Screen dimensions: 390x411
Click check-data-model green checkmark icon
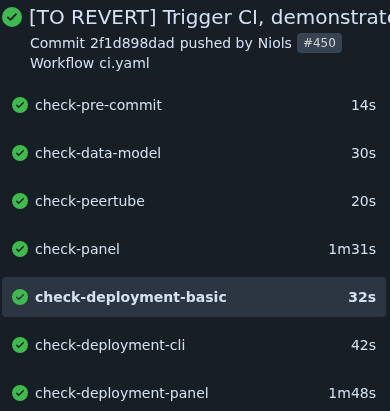click(20, 153)
